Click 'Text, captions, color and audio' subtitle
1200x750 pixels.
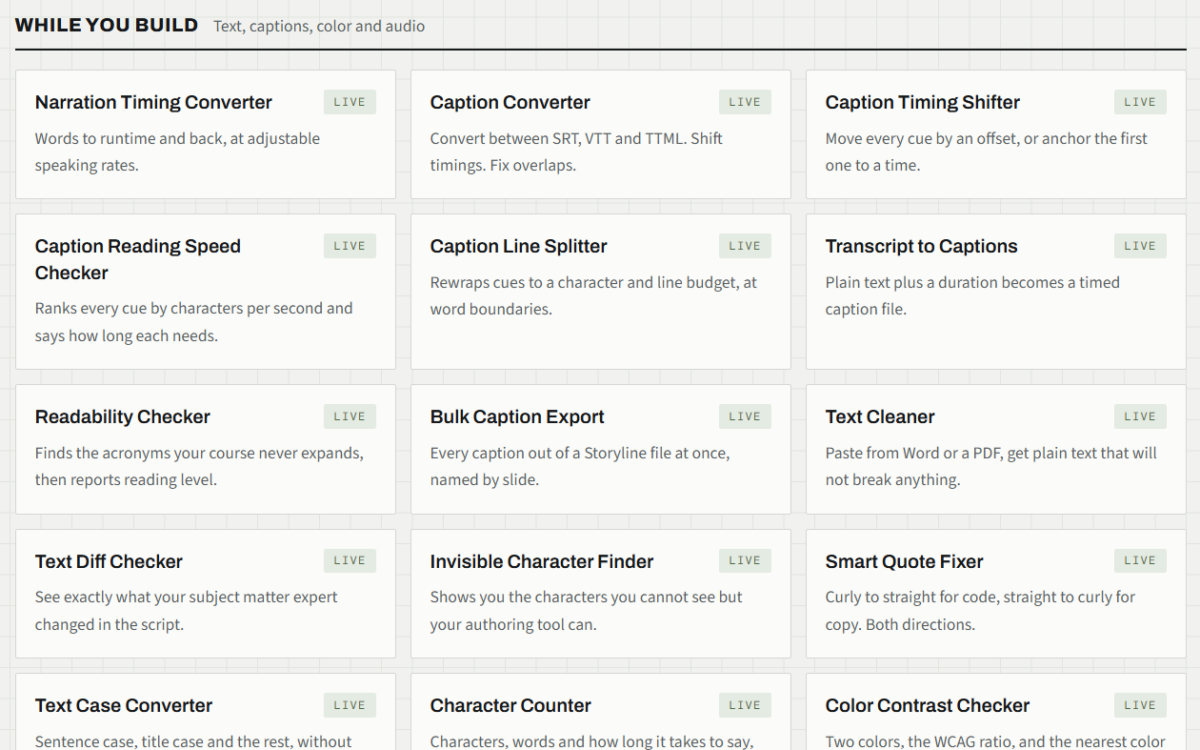tap(319, 26)
